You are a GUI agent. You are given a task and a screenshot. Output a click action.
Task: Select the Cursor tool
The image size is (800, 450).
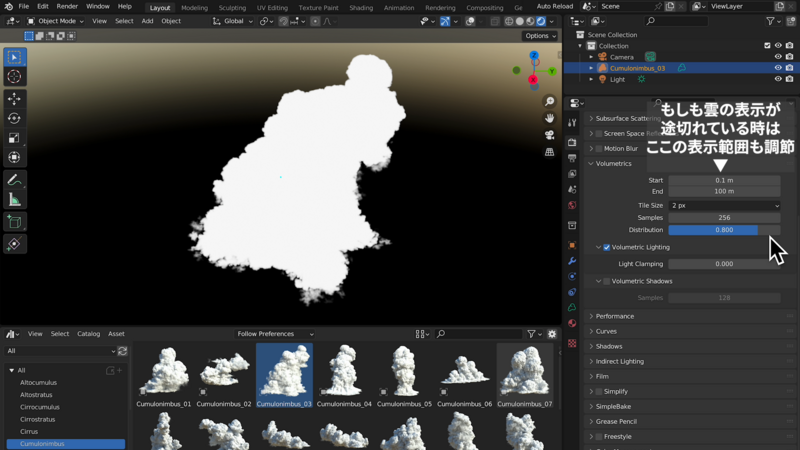click(x=14, y=77)
